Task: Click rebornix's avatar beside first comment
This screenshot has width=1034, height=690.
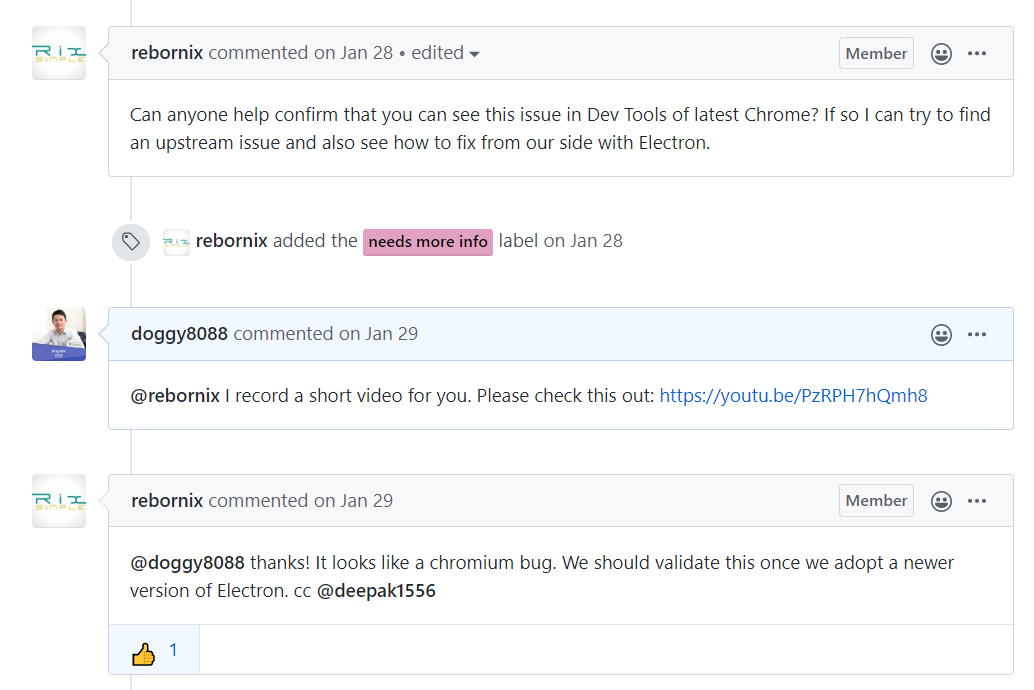Action: point(59,53)
